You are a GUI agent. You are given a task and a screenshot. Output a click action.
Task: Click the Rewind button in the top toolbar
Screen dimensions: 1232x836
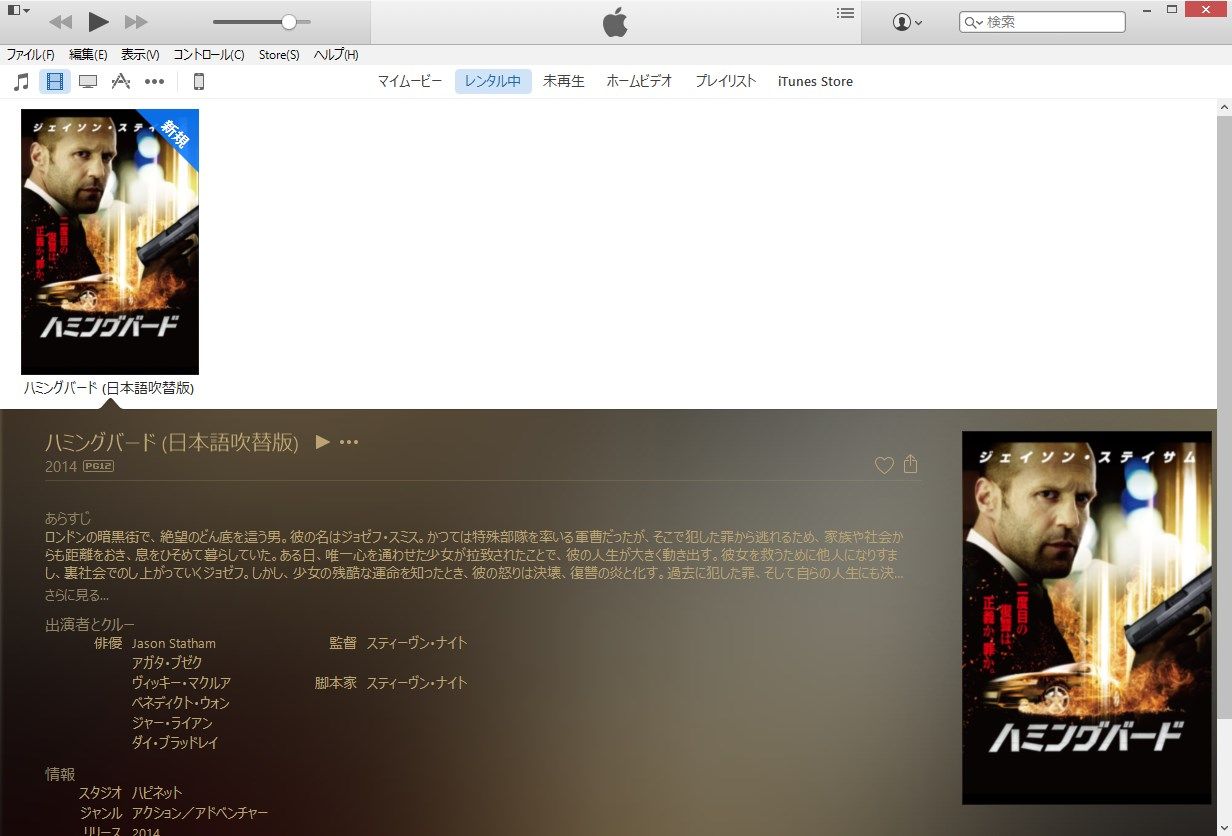tap(60, 21)
